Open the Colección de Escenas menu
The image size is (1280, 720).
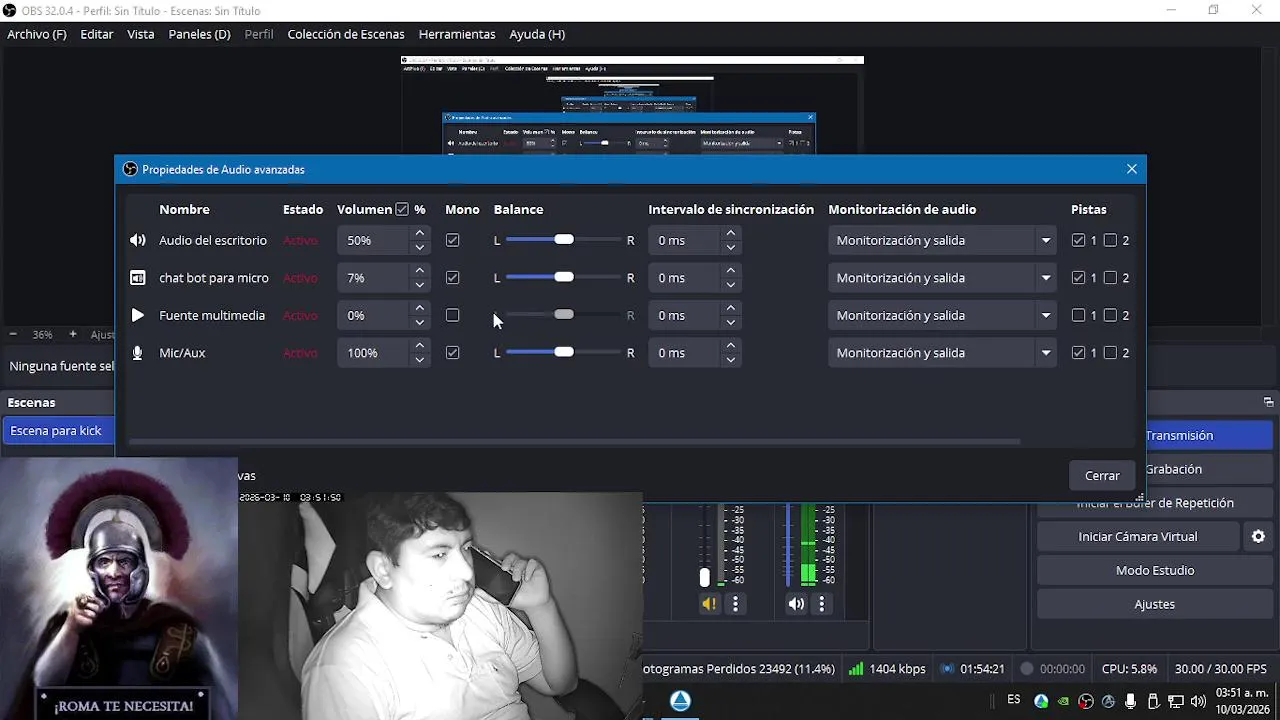tap(346, 34)
